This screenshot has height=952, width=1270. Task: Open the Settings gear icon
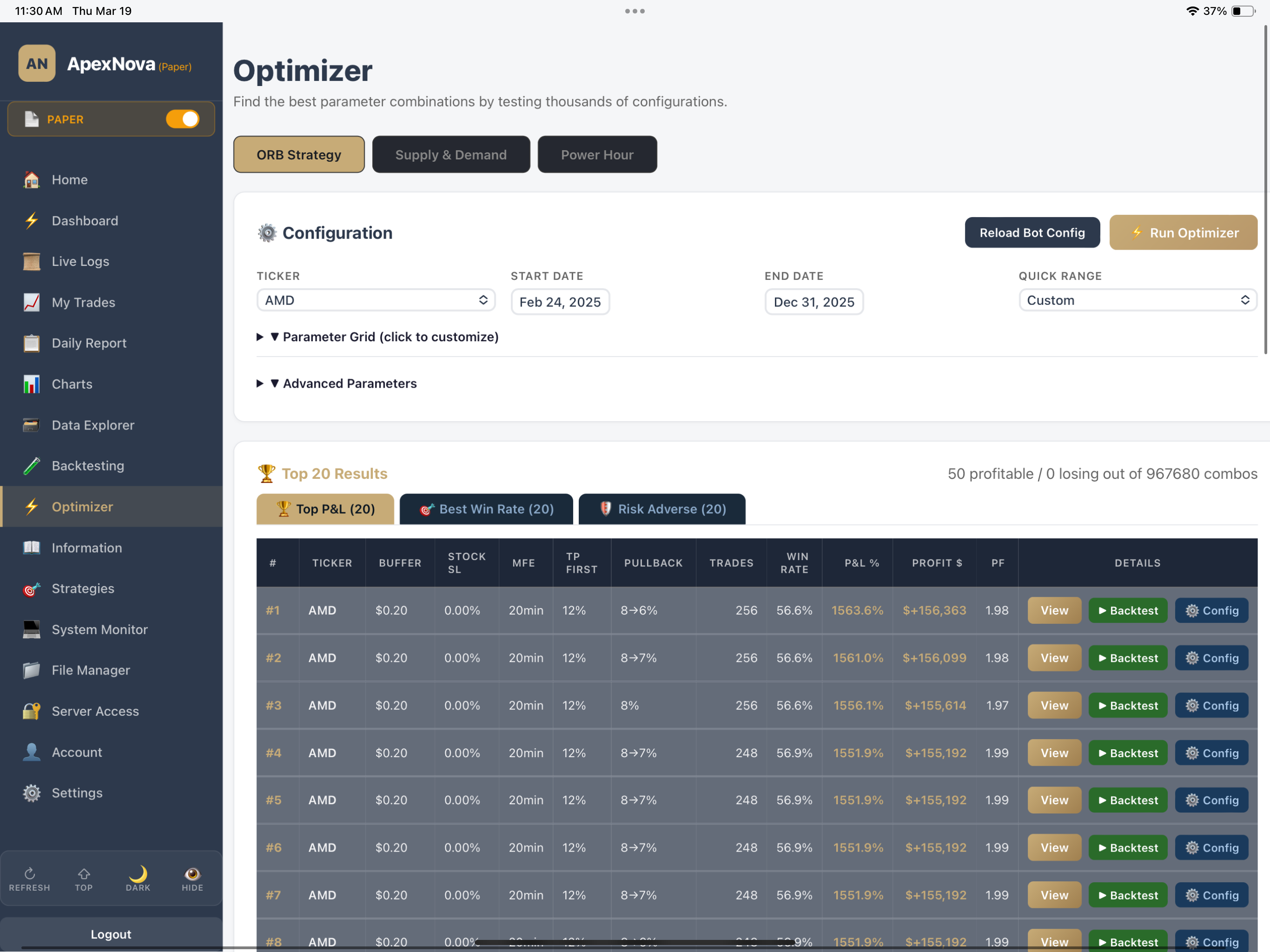point(32,793)
